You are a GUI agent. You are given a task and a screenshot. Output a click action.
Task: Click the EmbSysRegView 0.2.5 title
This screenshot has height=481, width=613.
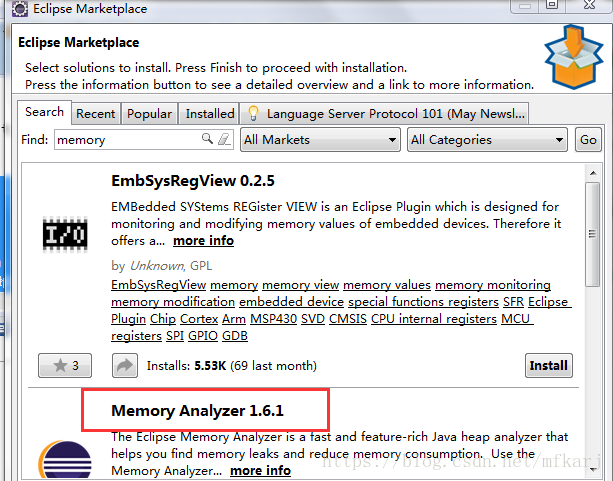pyautogui.click(x=193, y=181)
